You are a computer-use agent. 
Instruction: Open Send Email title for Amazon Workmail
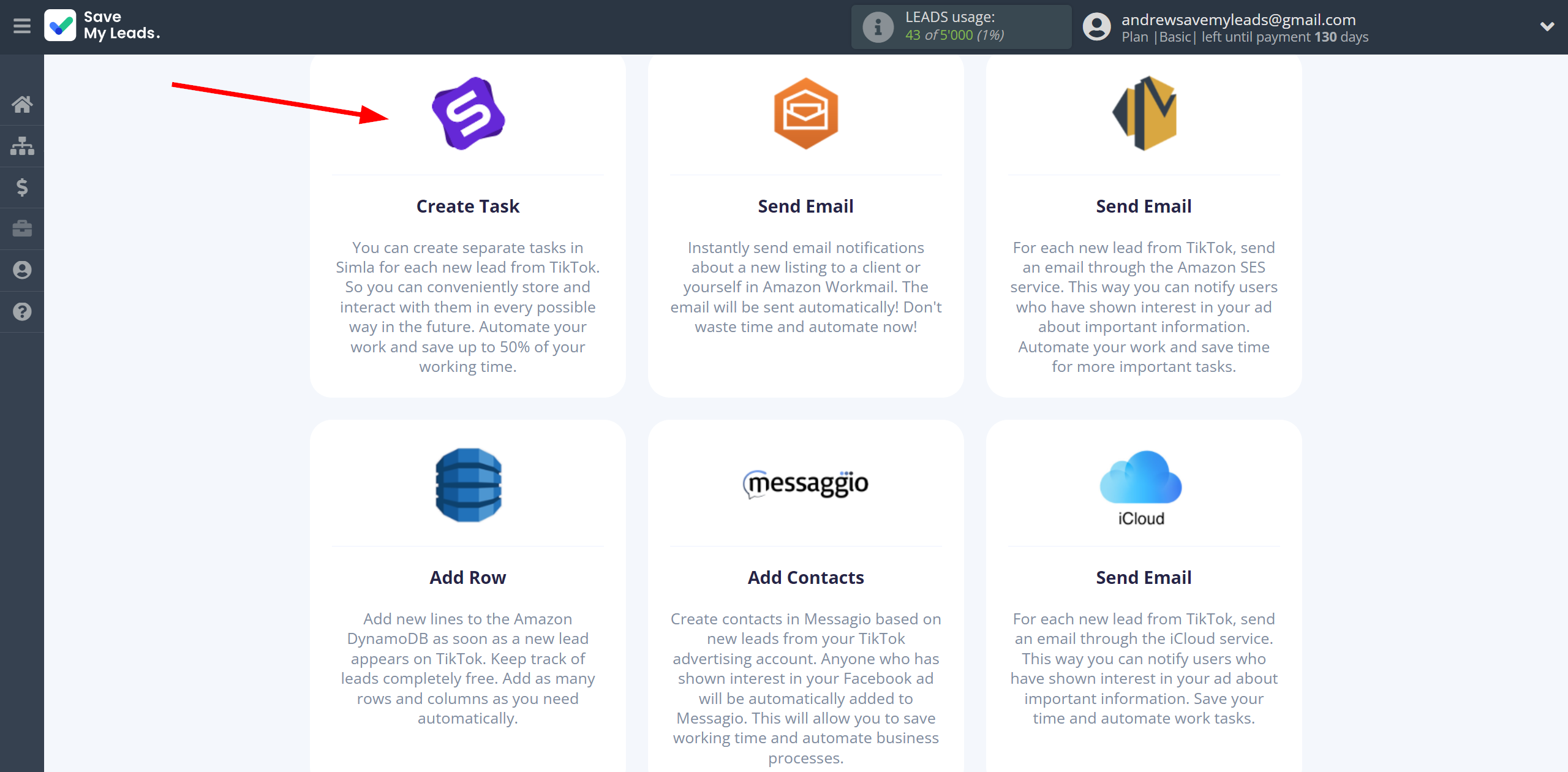click(806, 206)
